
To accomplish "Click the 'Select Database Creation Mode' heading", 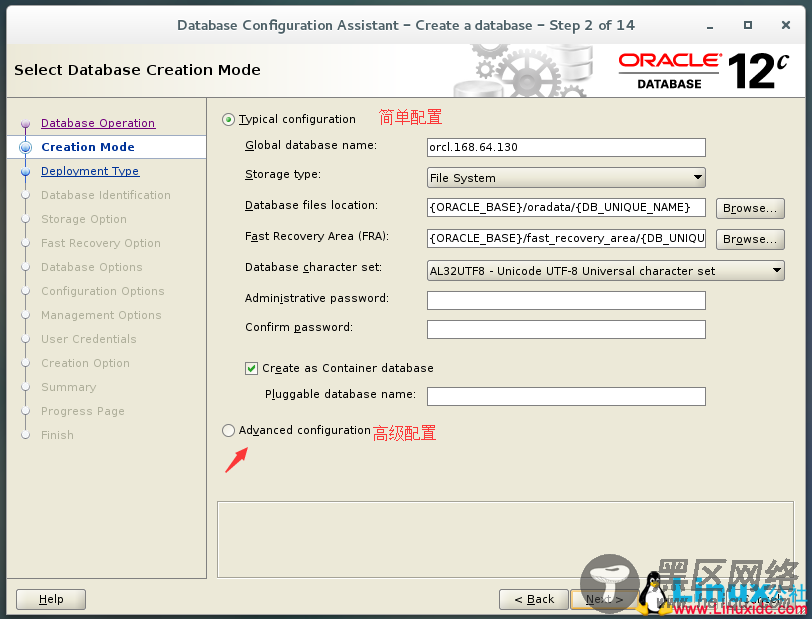I will pos(137,70).
